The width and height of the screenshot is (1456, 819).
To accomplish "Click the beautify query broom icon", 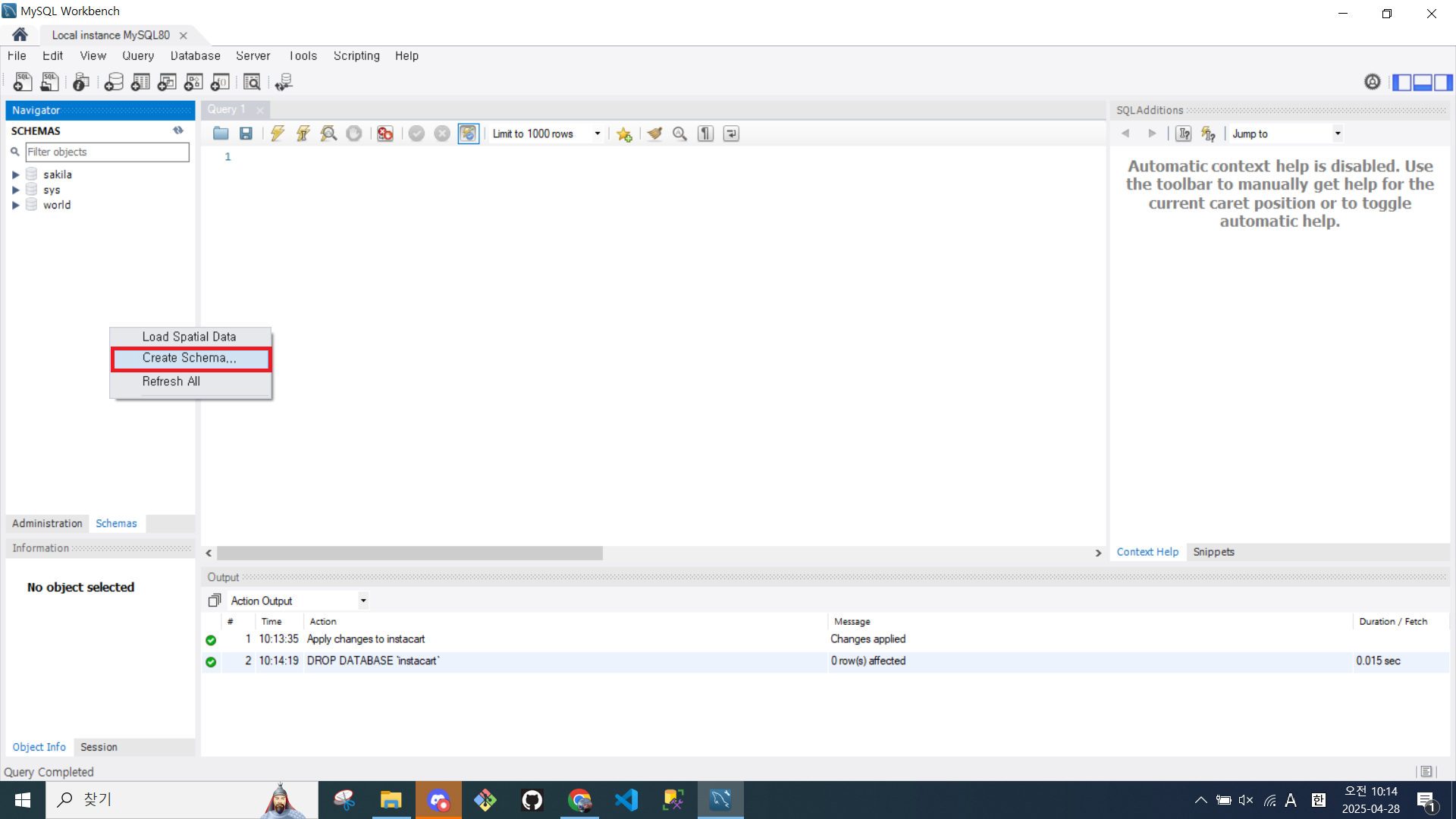I will click(x=654, y=133).
